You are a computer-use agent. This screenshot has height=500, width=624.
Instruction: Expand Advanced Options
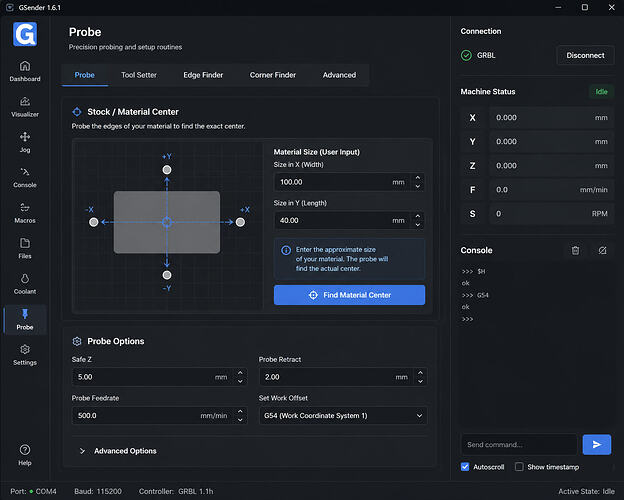coord(118,451)
